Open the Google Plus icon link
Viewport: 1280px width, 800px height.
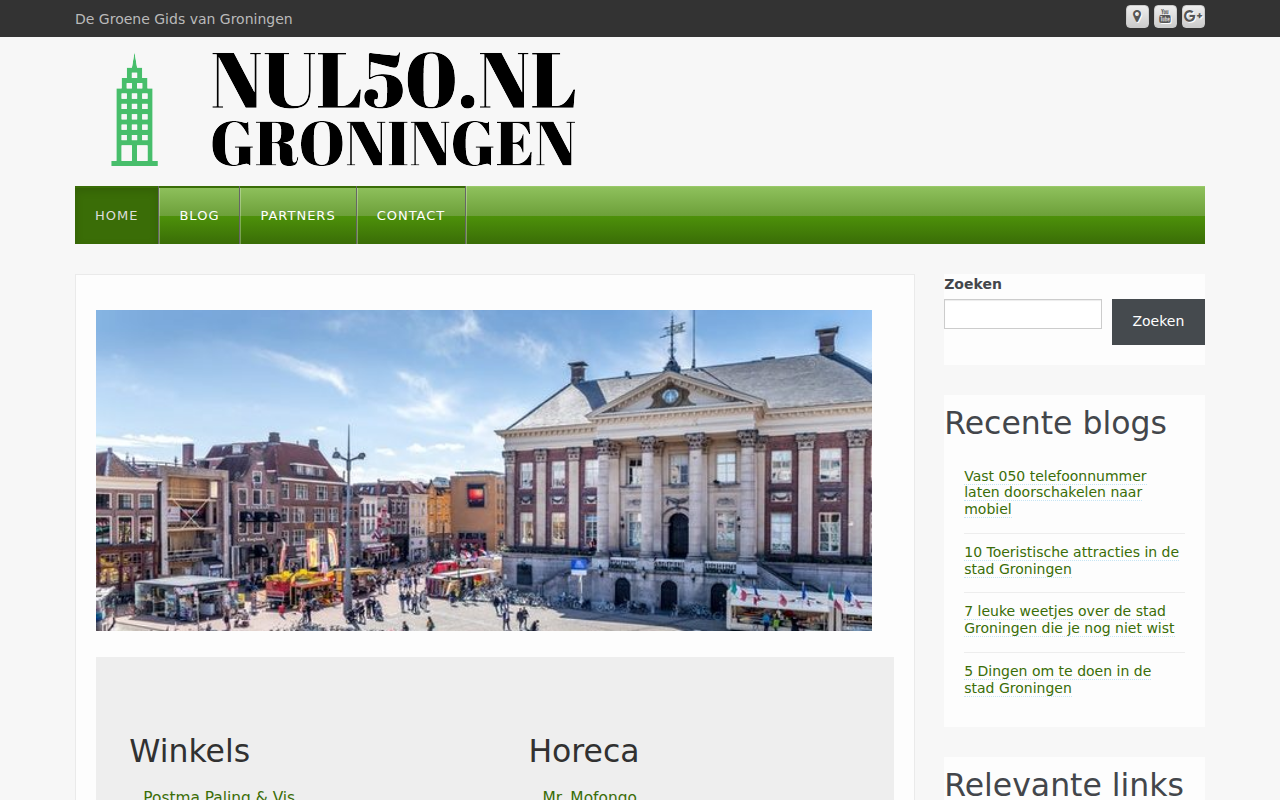pos(1193,17)
